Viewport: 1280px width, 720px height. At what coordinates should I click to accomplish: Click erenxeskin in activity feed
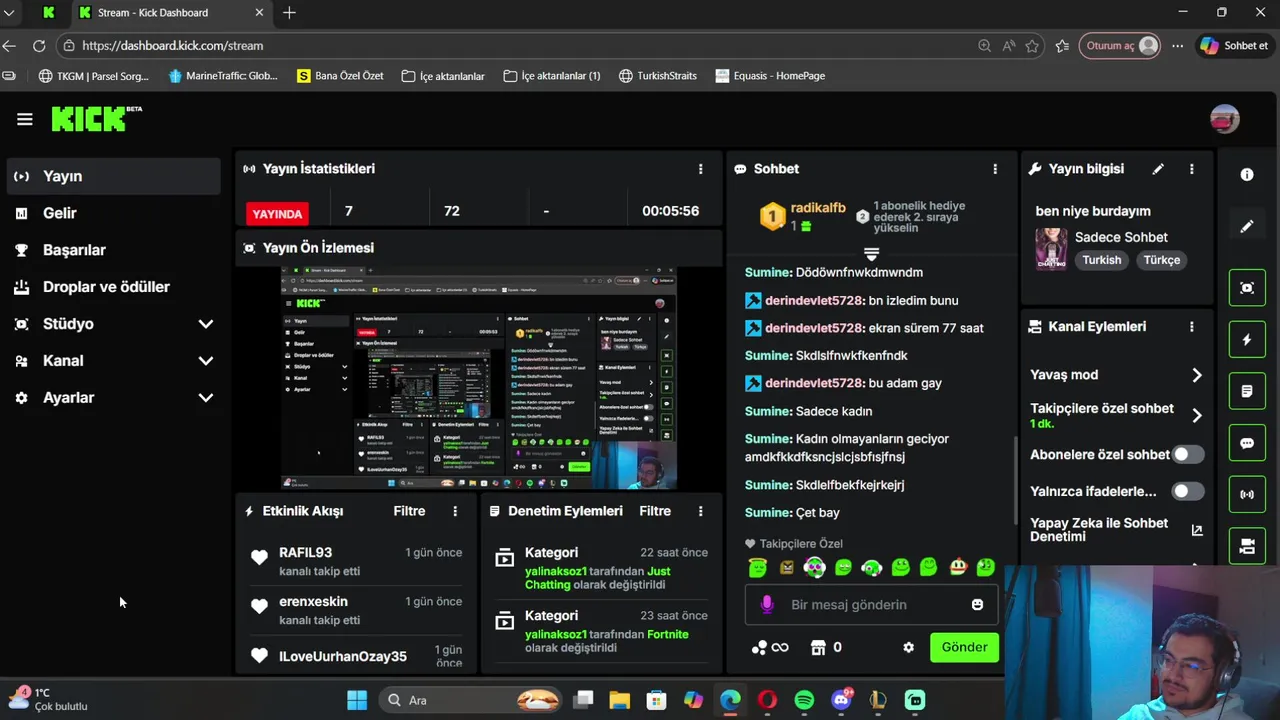pos(313,602)
